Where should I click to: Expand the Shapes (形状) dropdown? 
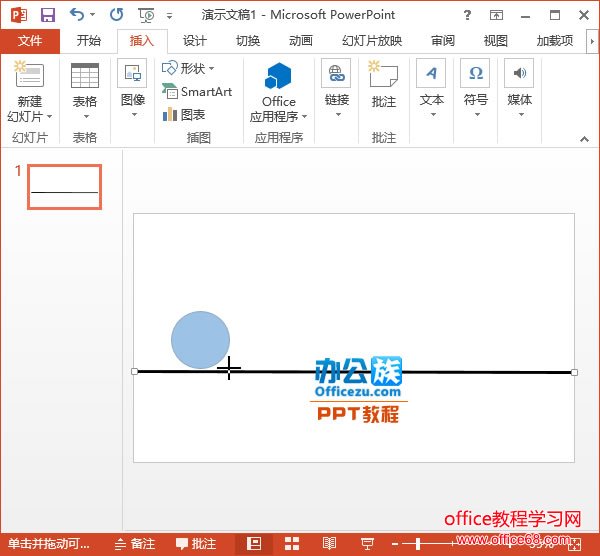188,68
